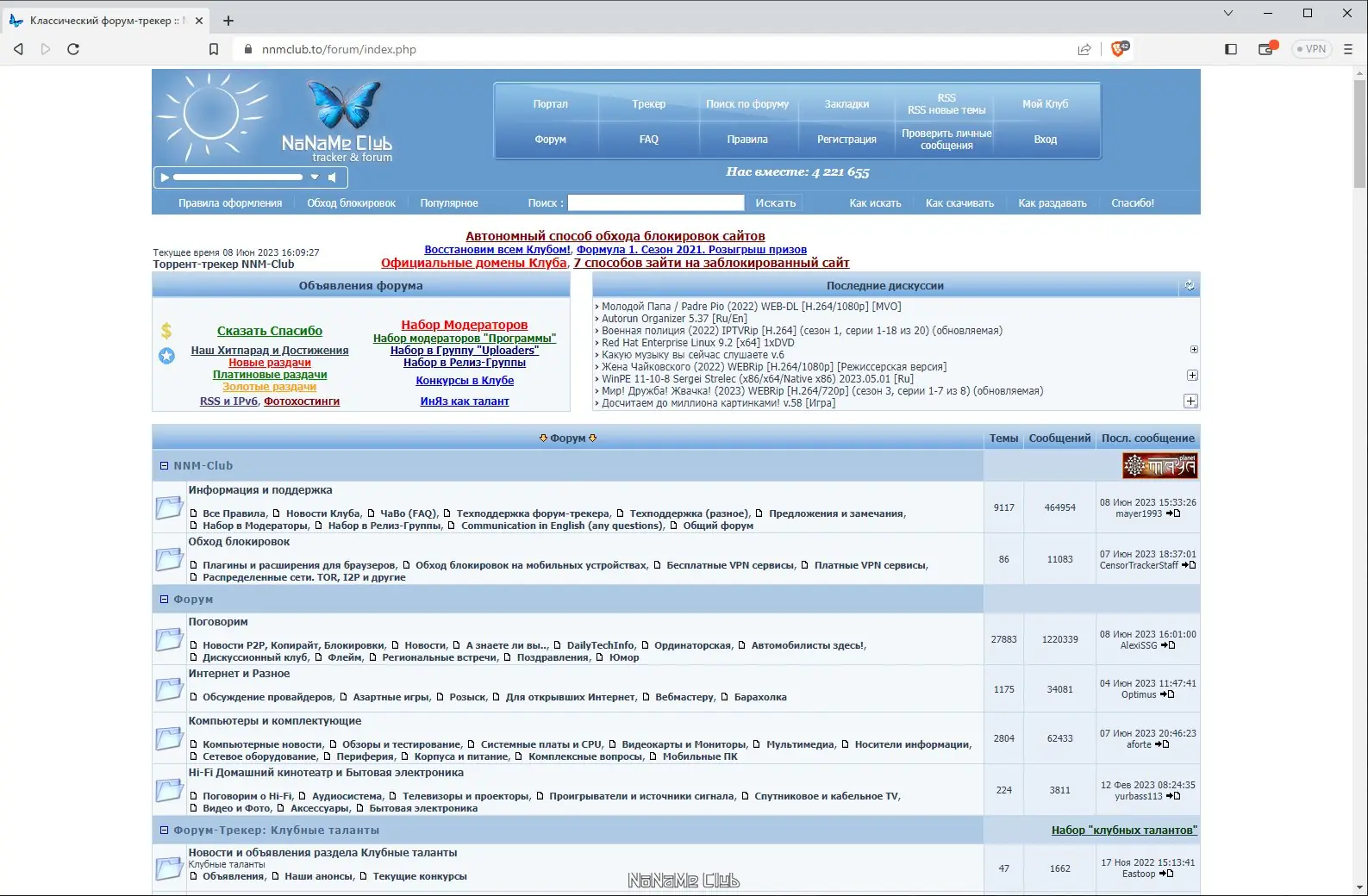Refresh the Последние дискуссии panel icon
This screenshot has height=896, width=1368.
[1190, 285]
